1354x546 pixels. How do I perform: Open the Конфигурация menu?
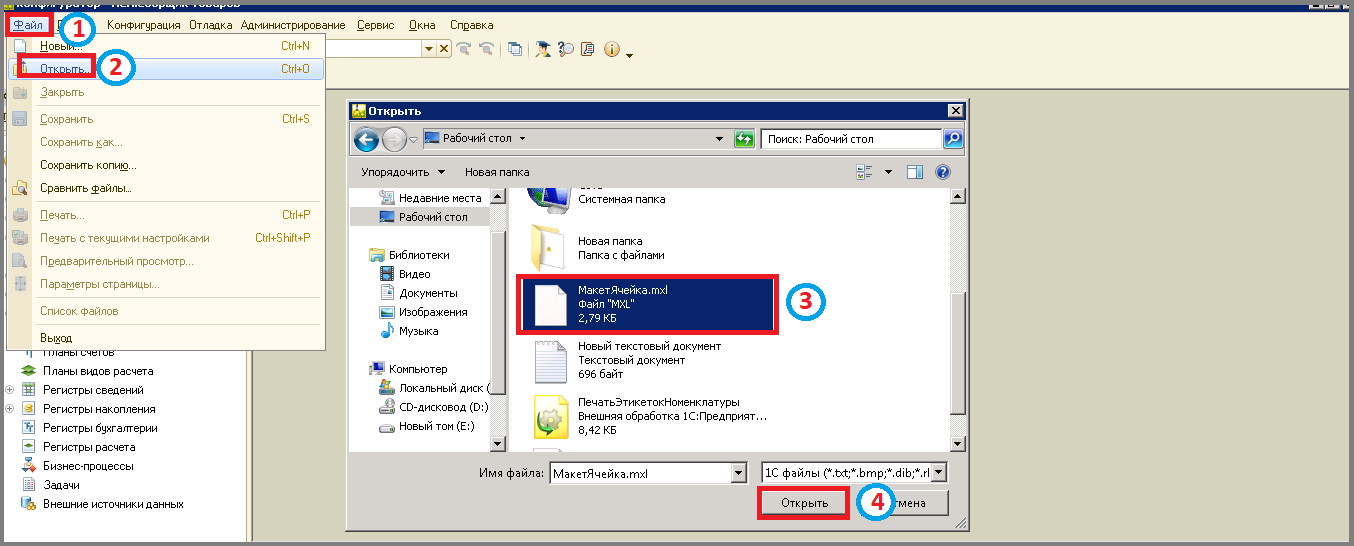(144, 25)
